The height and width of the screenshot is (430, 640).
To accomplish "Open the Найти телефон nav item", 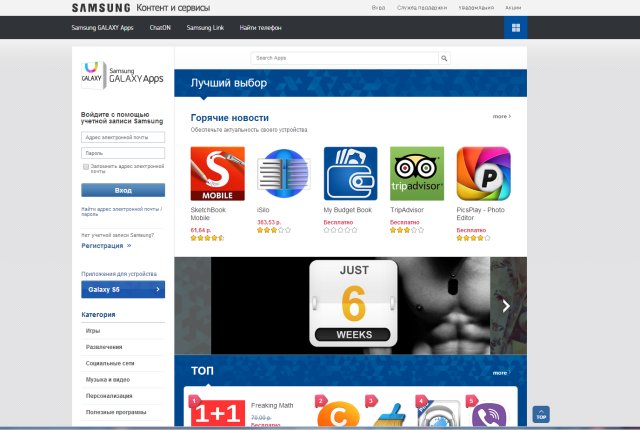I will (260, 28).
